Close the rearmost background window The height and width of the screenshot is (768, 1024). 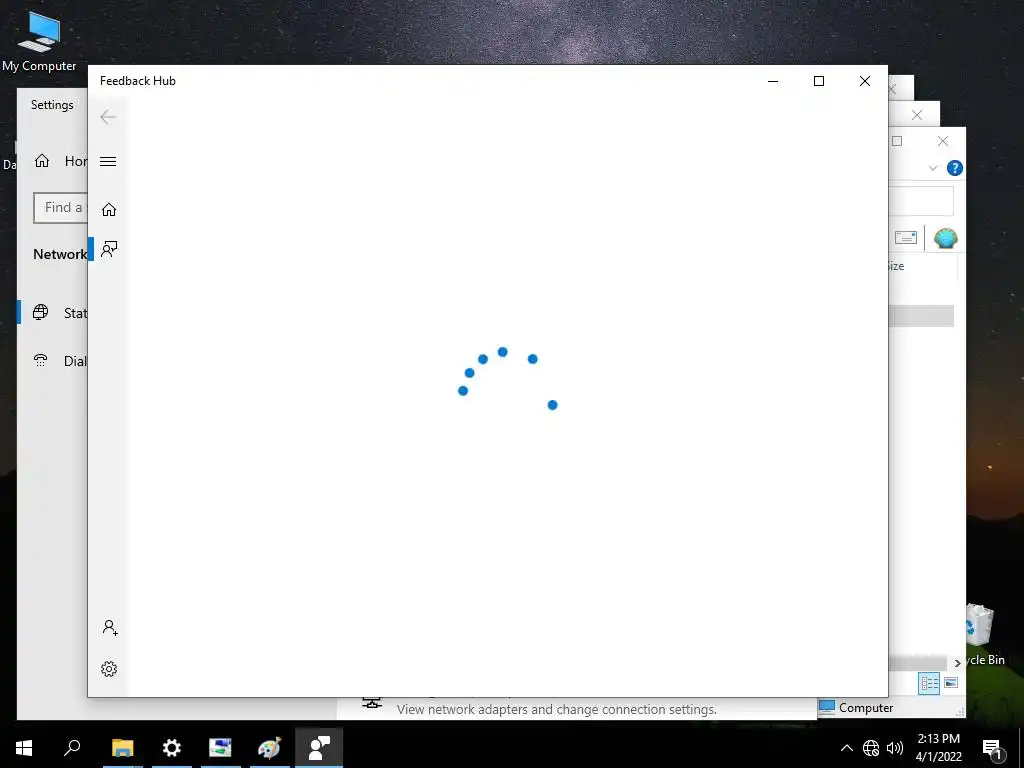tap(893, 89)
